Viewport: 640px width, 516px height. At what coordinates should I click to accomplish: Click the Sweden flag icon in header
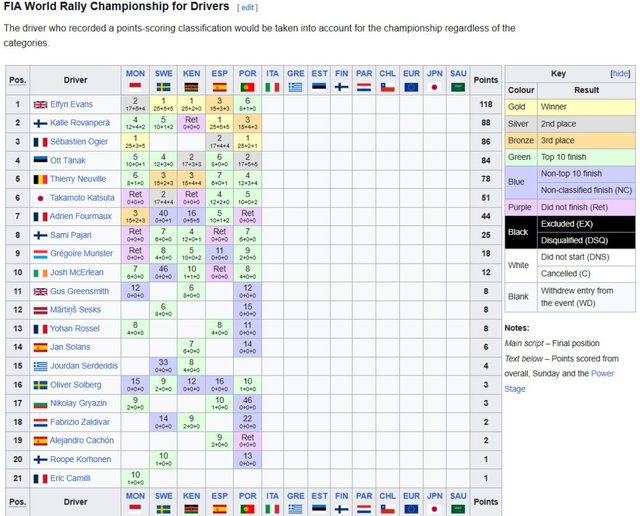(163, 87)
